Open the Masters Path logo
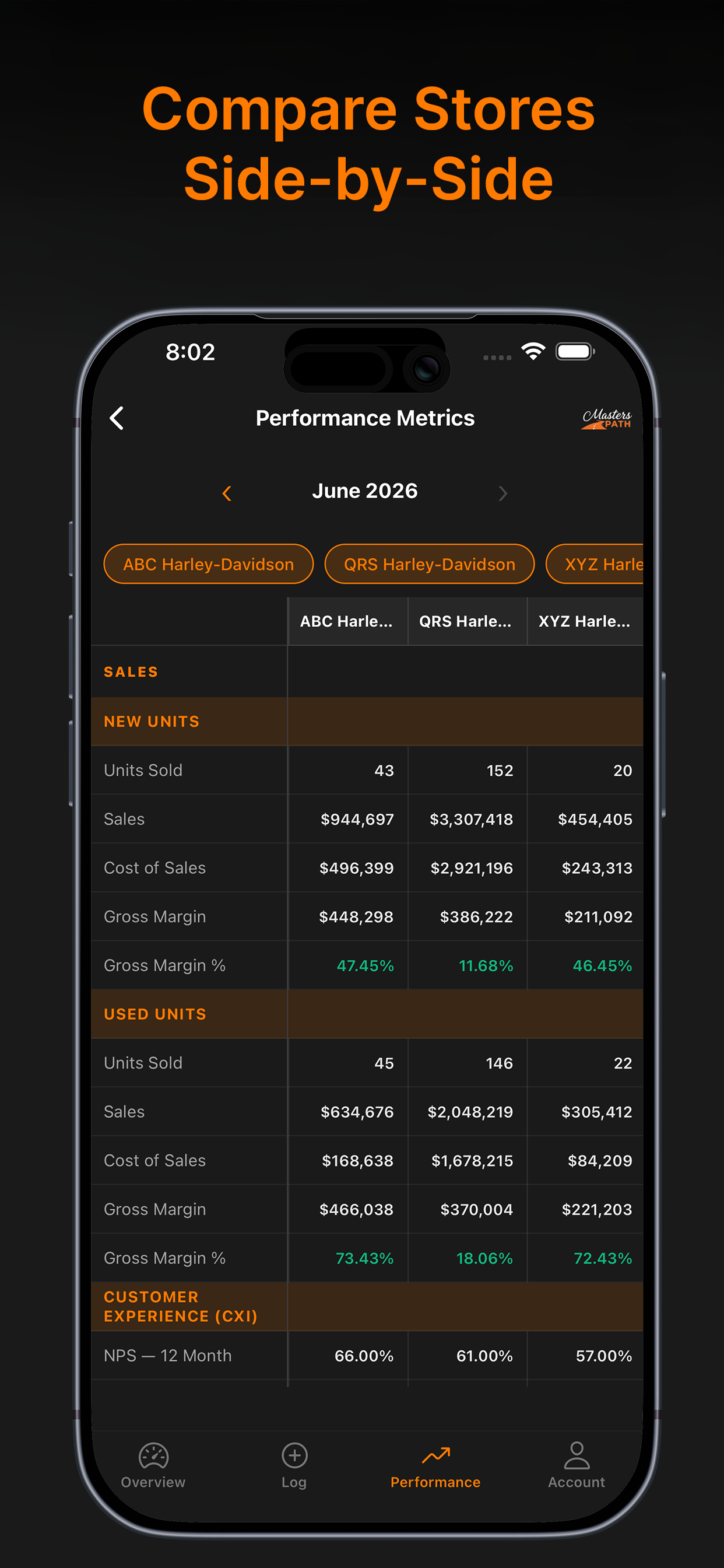 [607, 419]
